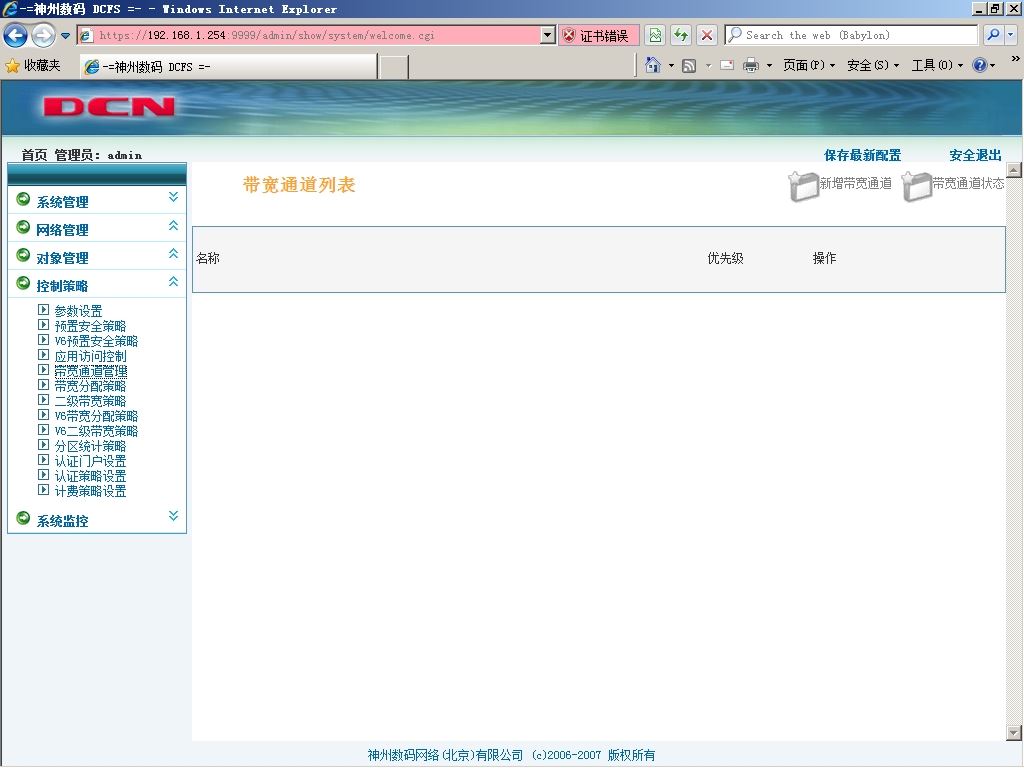Click the read mail icon
This screenshot has height=768, width=1024.
[727, 65]
